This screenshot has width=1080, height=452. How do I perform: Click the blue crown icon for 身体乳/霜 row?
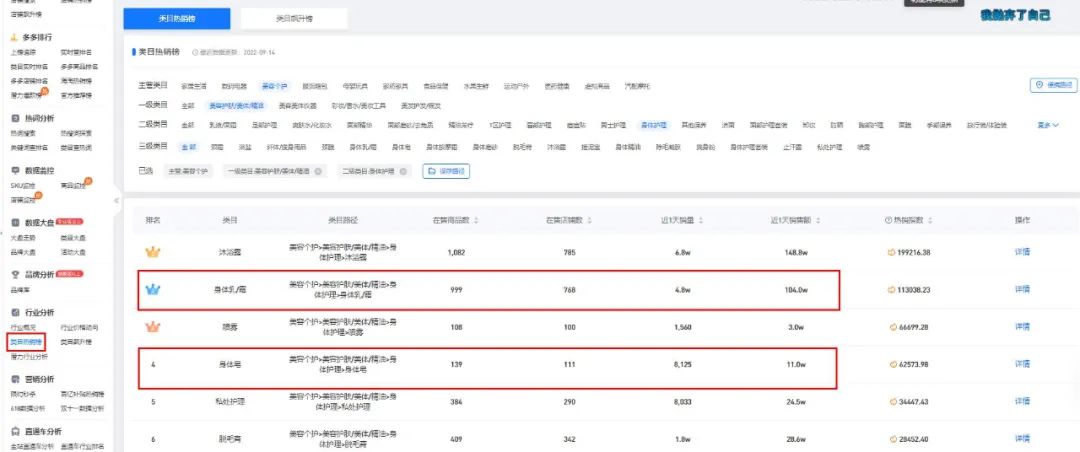(x=152, y=289)
